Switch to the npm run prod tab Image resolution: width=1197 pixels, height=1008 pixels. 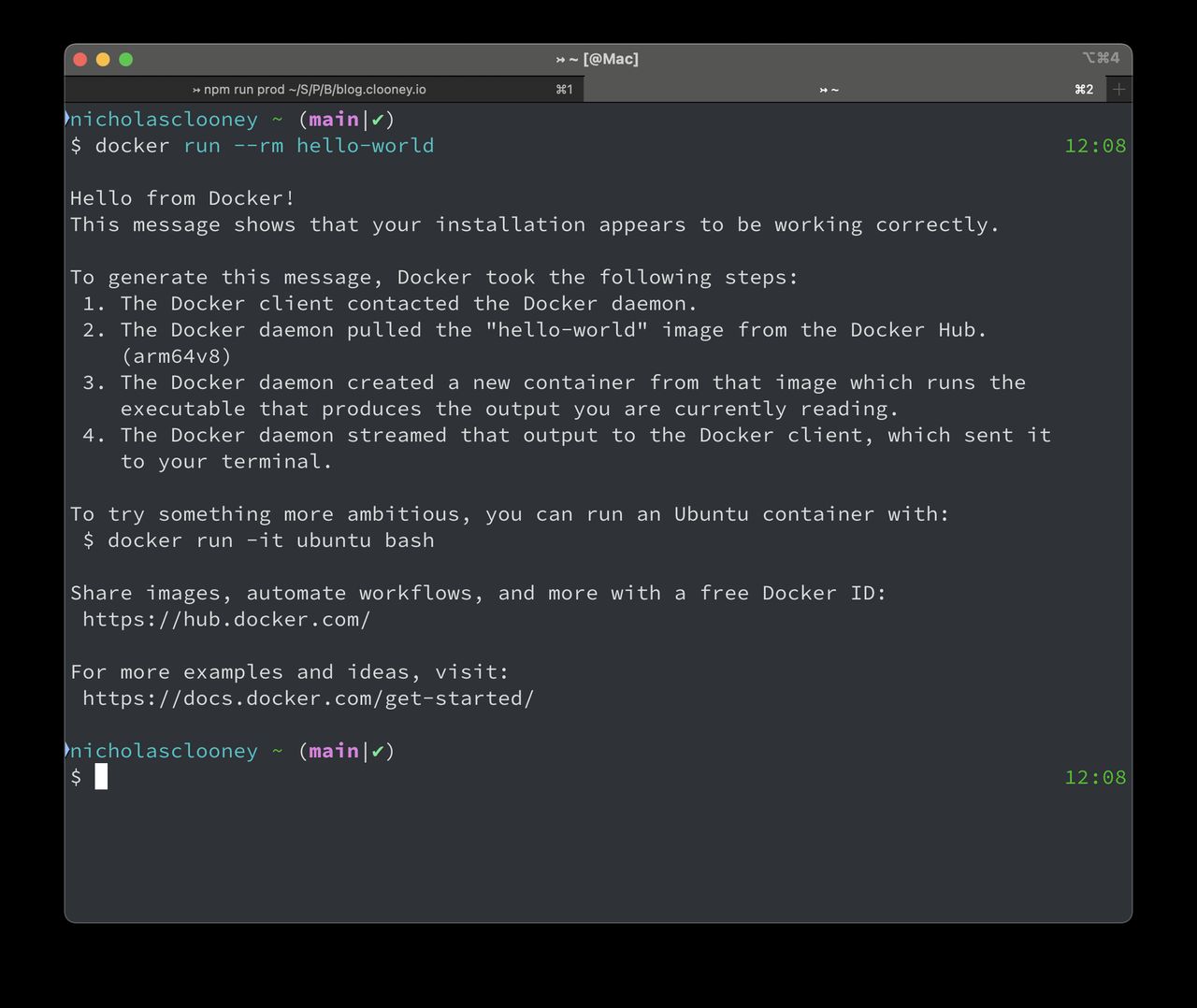(x=324, y=90)
